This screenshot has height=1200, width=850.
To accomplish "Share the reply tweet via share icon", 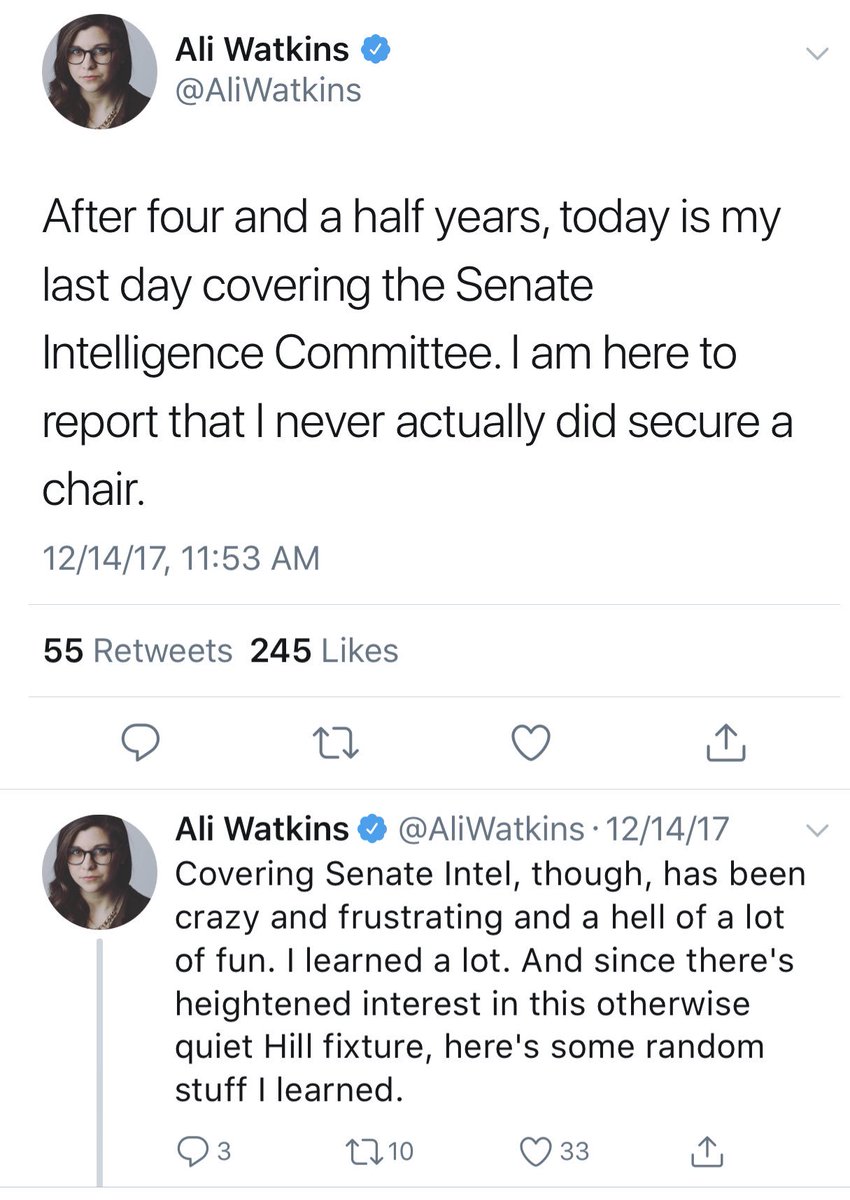I will 706,1151.
